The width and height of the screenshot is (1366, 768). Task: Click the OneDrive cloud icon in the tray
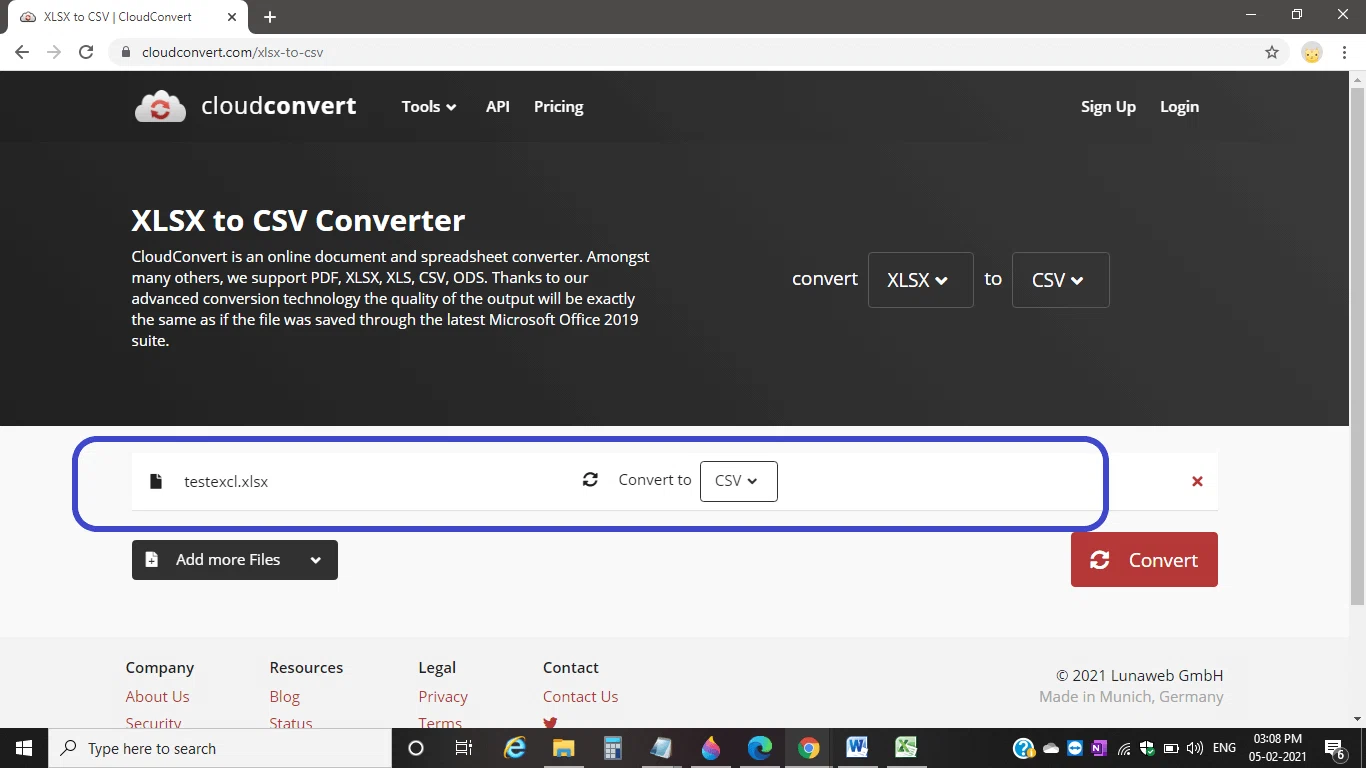[1051, 748]
